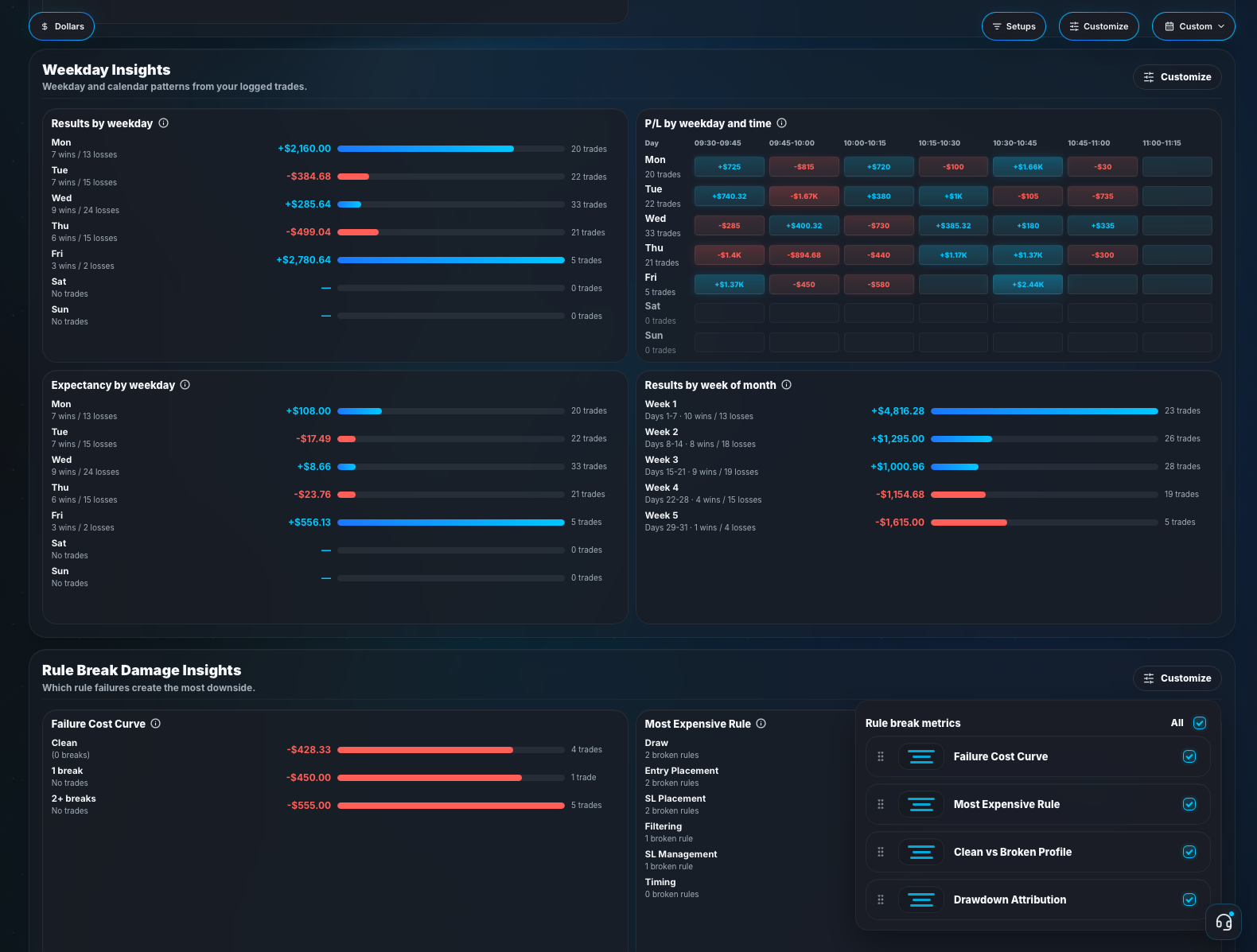Click the Thu 09:45-10:00 cell showing -$894.68
Image resolution: width=1257 pixels, height=952 pixels.
point(804,255)
